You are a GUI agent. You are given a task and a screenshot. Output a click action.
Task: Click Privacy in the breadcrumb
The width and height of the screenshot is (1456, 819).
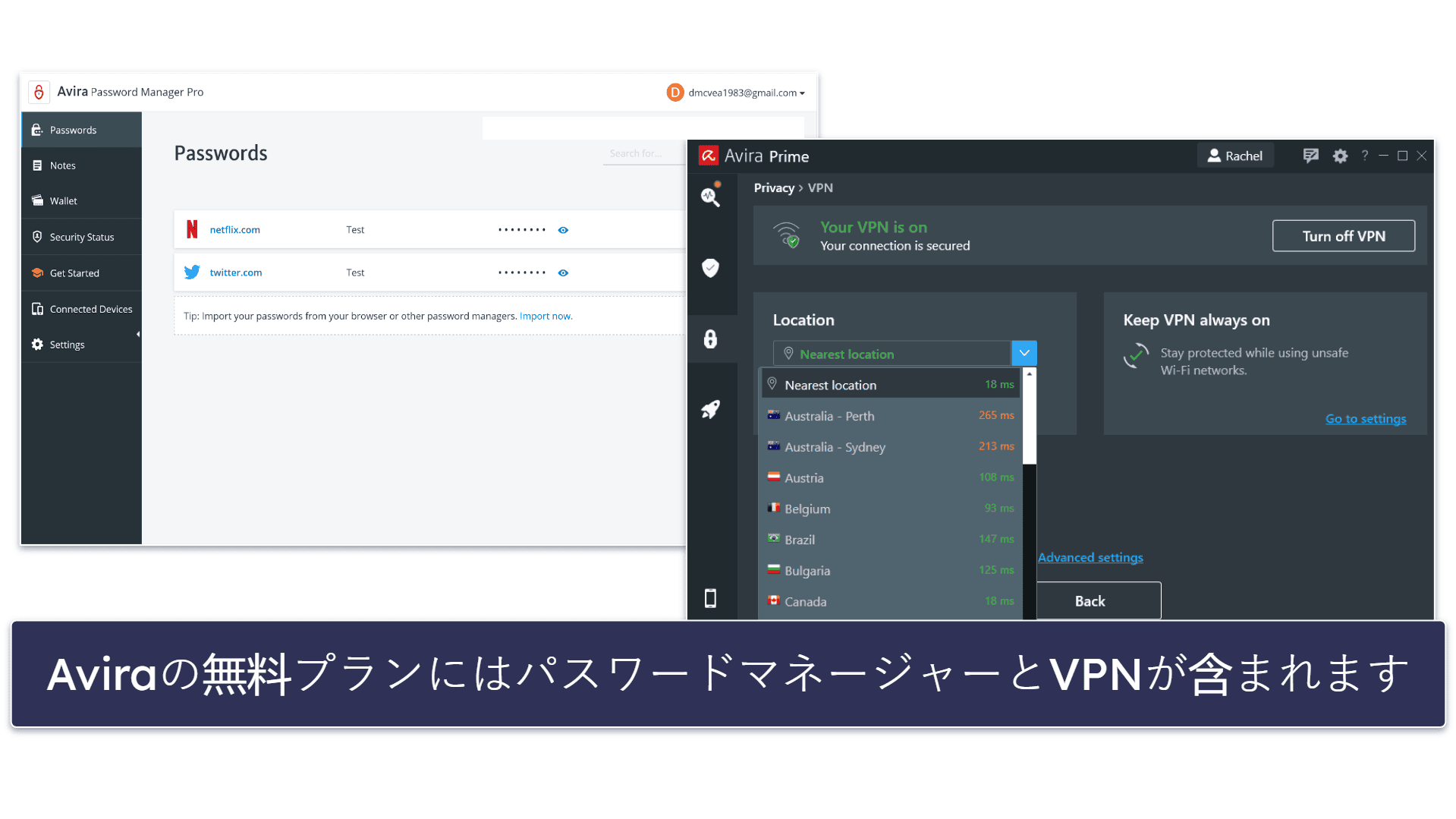point(774,188)
